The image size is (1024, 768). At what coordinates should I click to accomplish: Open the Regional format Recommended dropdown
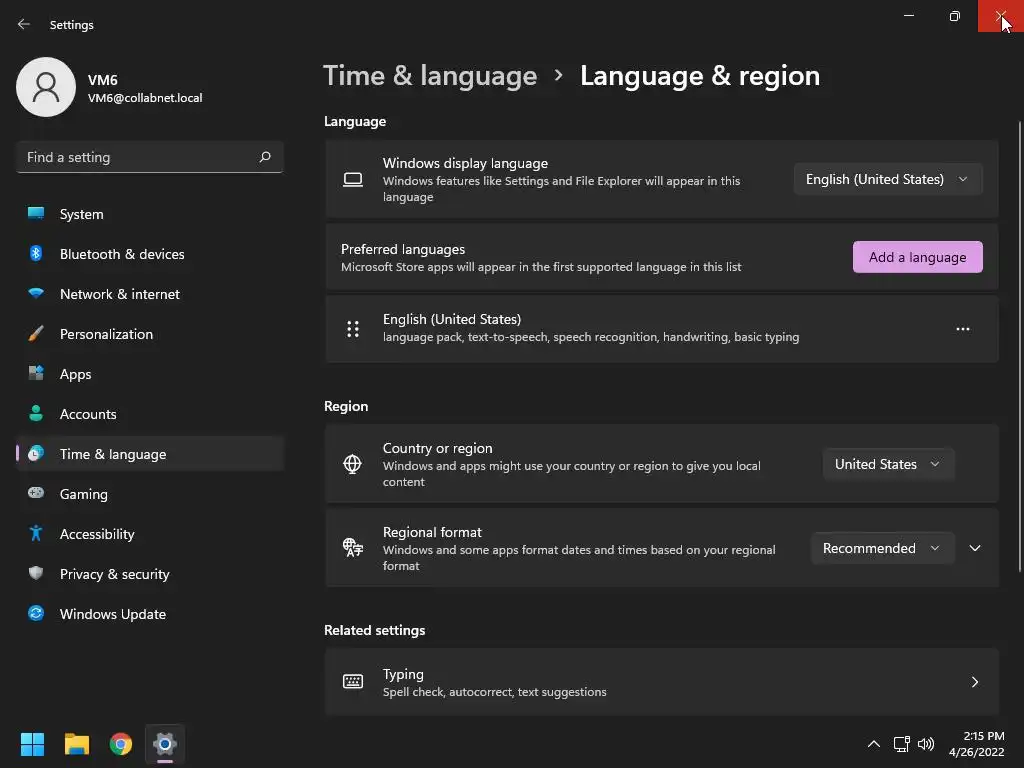(882, 548)
